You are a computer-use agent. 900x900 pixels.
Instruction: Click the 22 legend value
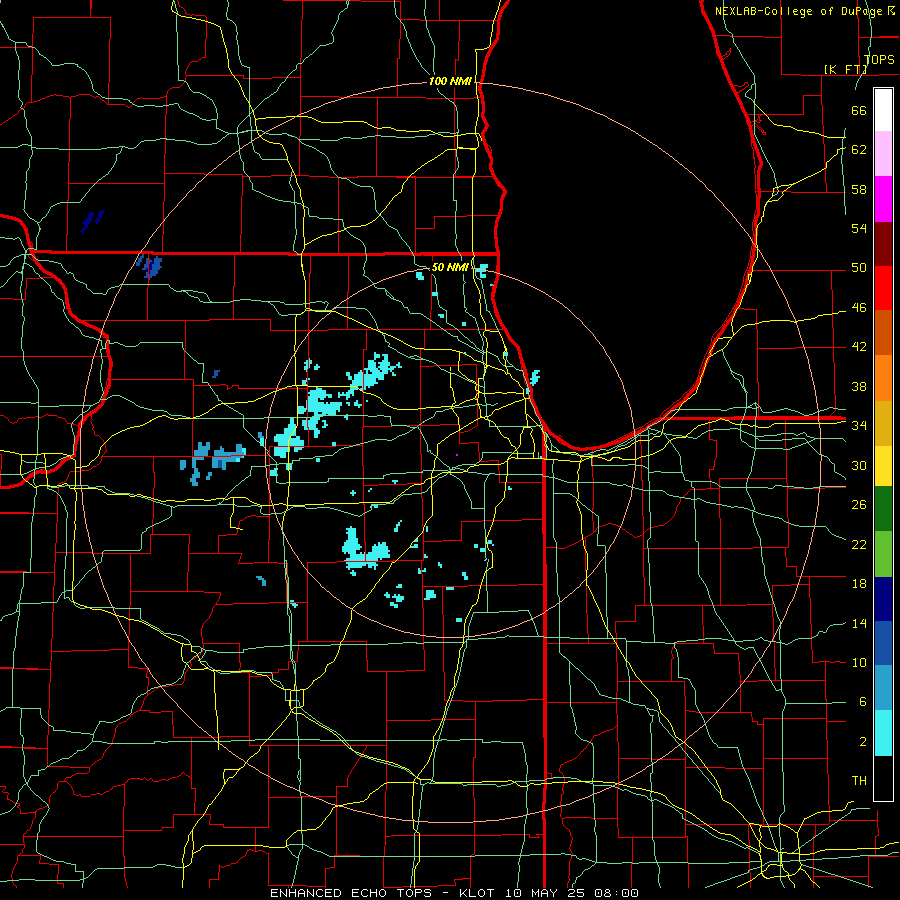click(859, 544)
